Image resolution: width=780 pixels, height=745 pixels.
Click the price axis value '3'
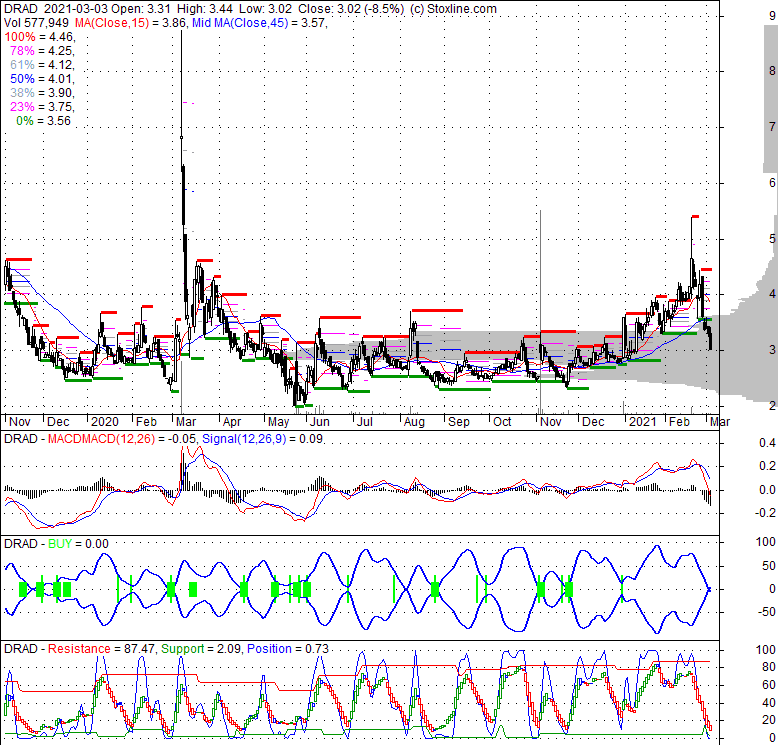pyautogui.click(x=772, y=350)
